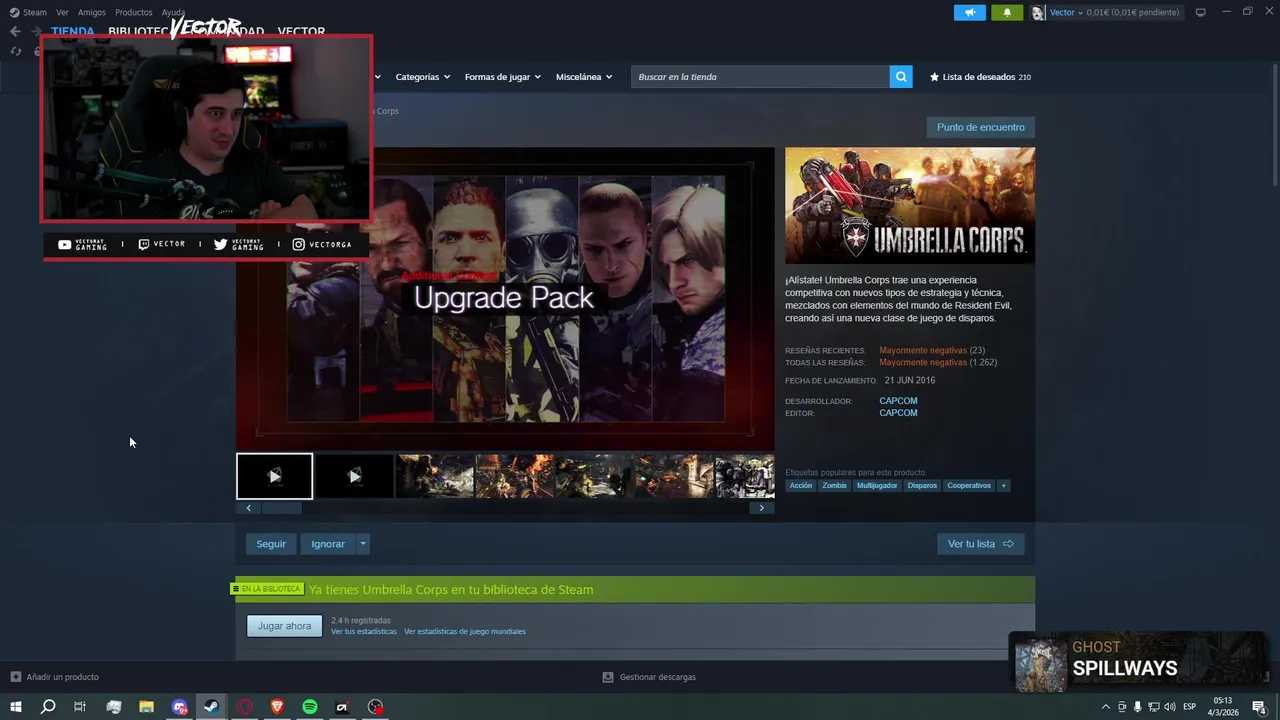Click the star icon by Lista de deseados
The width and height of the screenshot is (1280, 720).
tap(935, 77)
